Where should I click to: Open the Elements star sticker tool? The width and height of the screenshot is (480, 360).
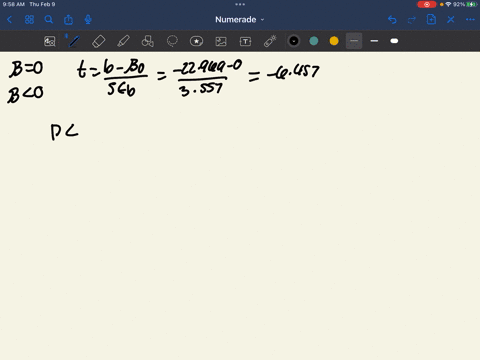pyautogui.click(x=196, y=41)
